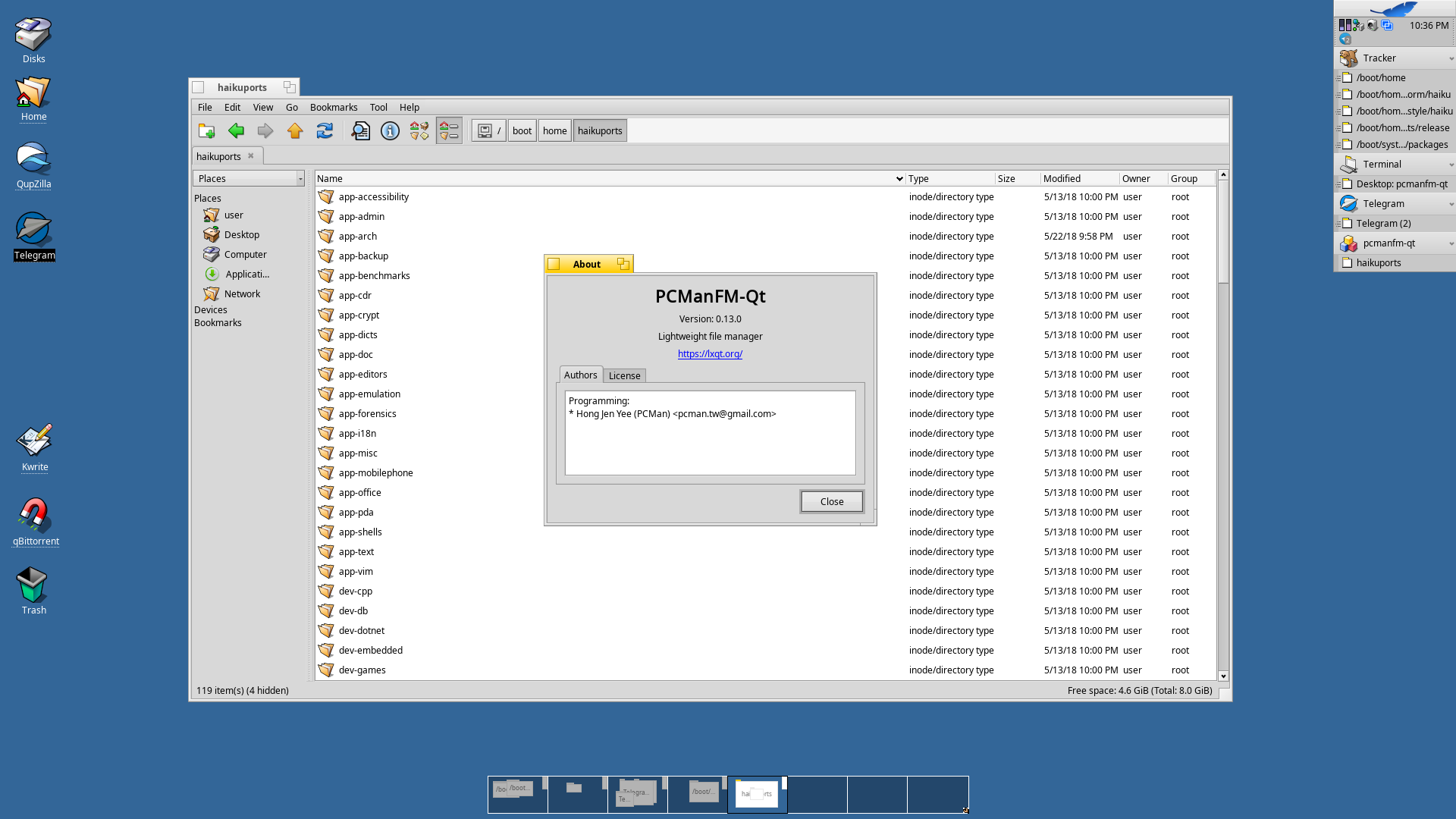1456x819 pixels.
Task: Expand the Places side pane dropdown
Action: tap(249, 178)
